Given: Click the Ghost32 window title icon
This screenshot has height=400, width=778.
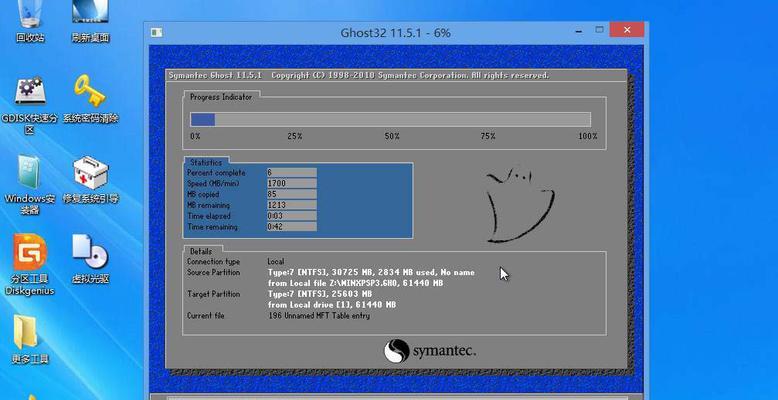Looking at the screenshot, I should [x=157, y=33].
